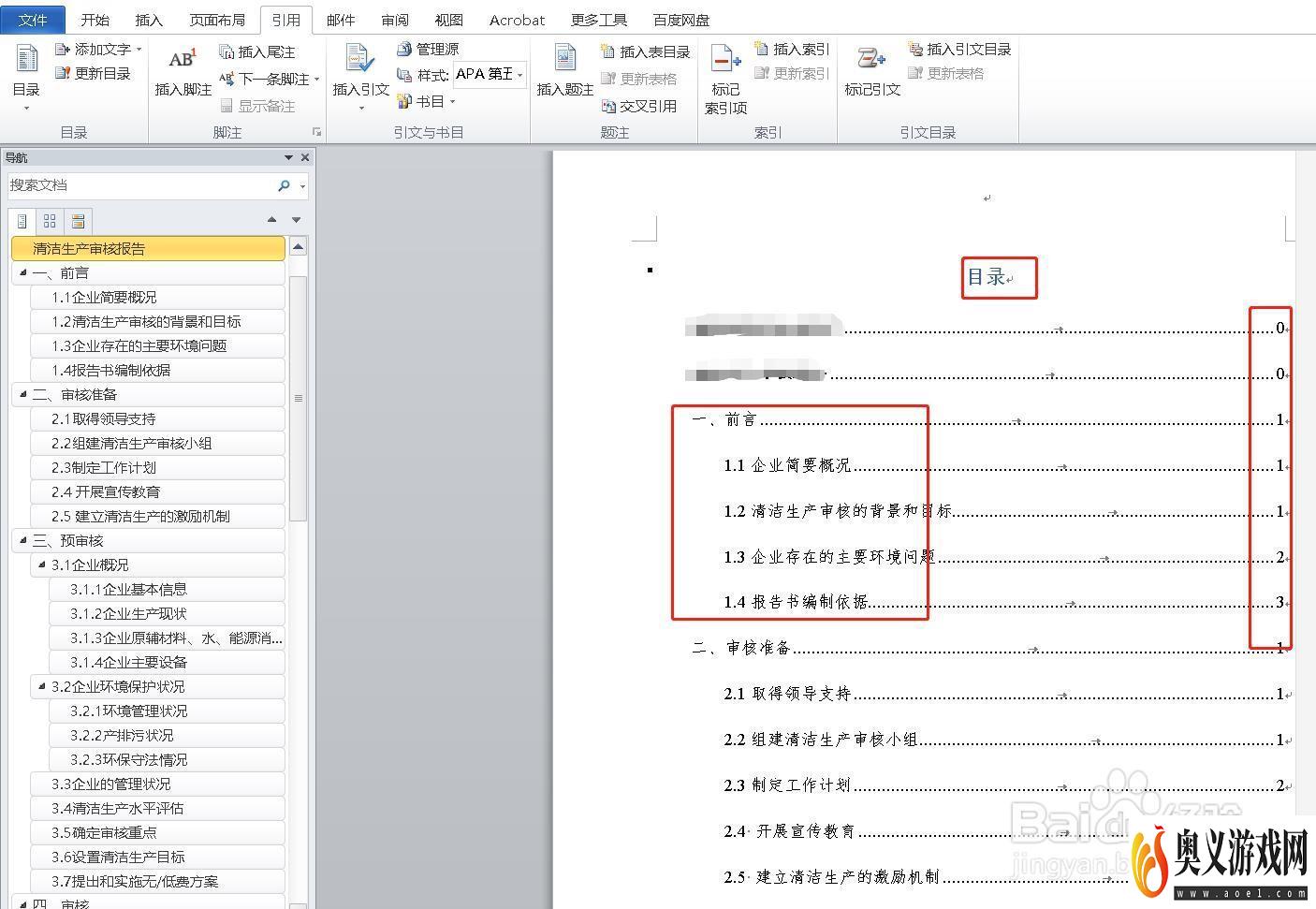The image size is (1316, 909).
Task: Go to 3.7提出和实施无/低费方案 heading
Action: pyautogui.click(x=157, y=881)
